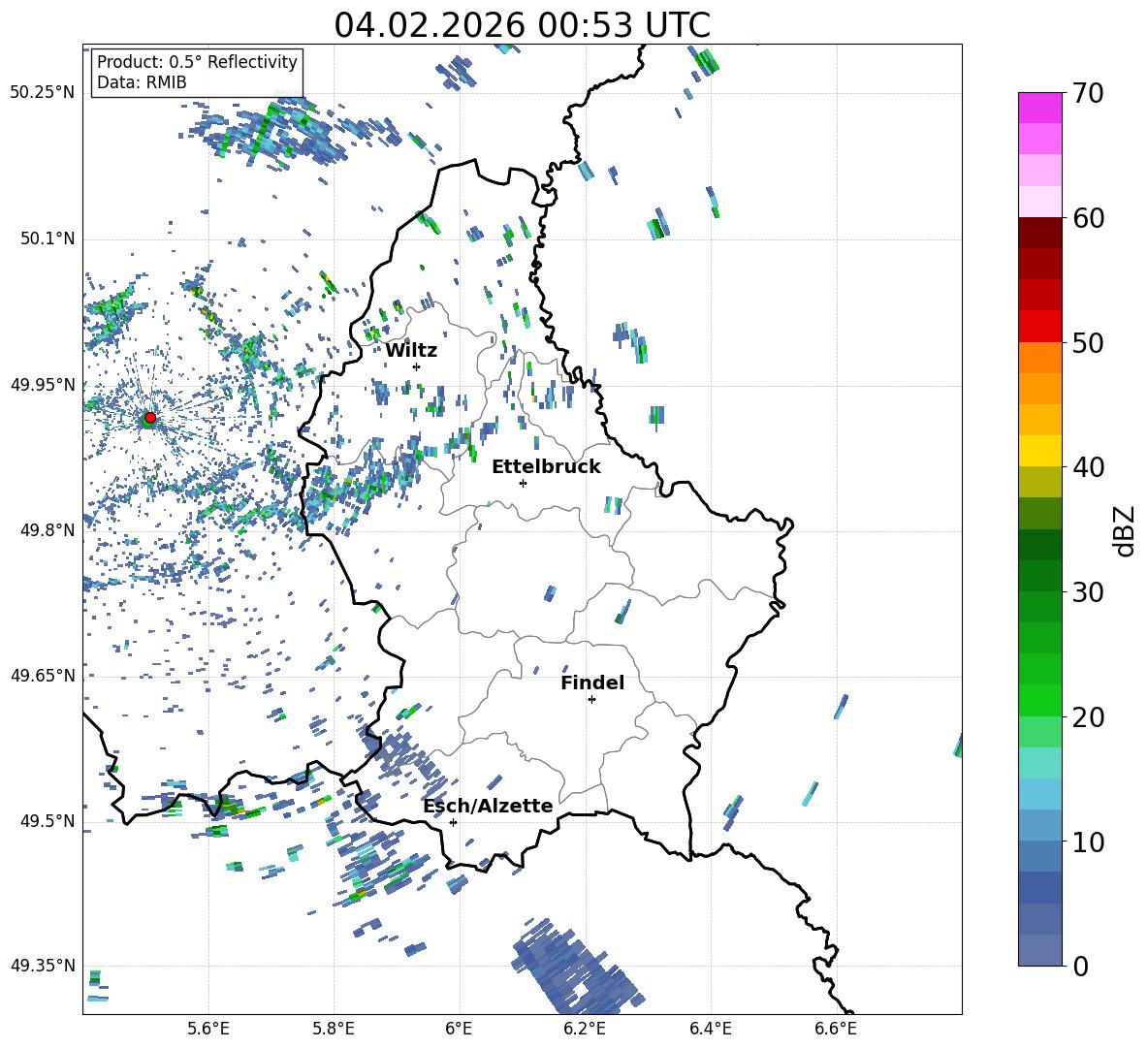1148x1048 pixels.
Task: Click the 50.1°N latitude label
Action: tap(47, 238)
